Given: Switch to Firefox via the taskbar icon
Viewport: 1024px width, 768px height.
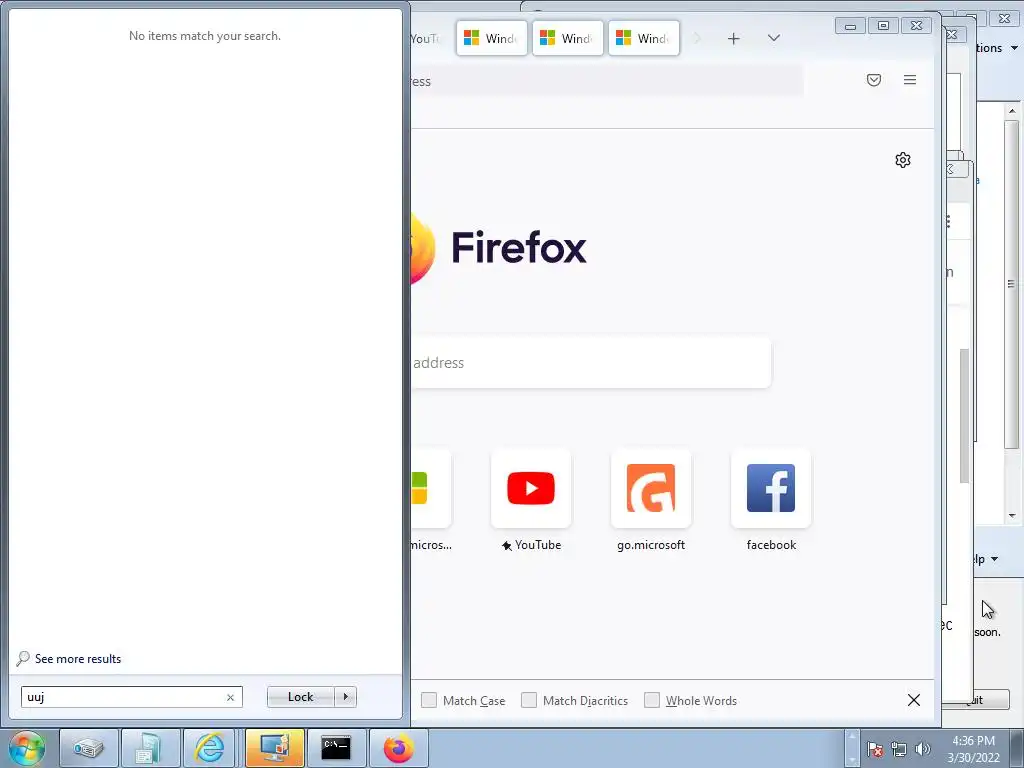Looking at the screenshot, I should tap(398, 748).
